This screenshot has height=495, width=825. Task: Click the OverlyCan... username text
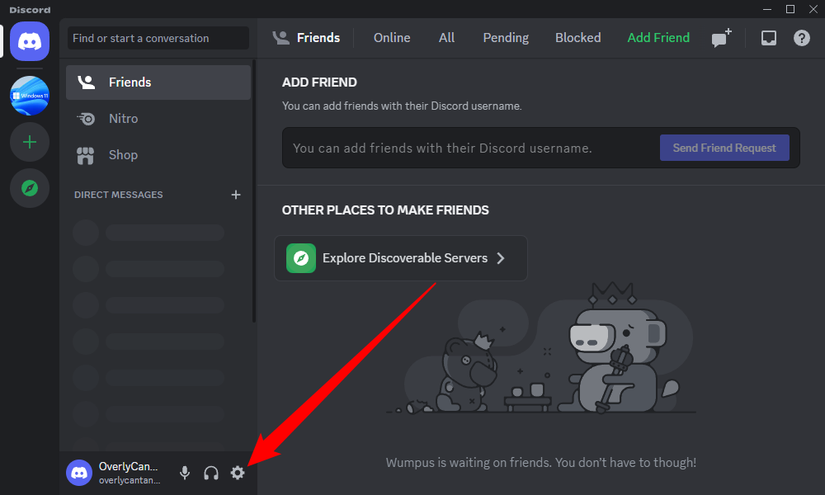click(x=128, y=467)
